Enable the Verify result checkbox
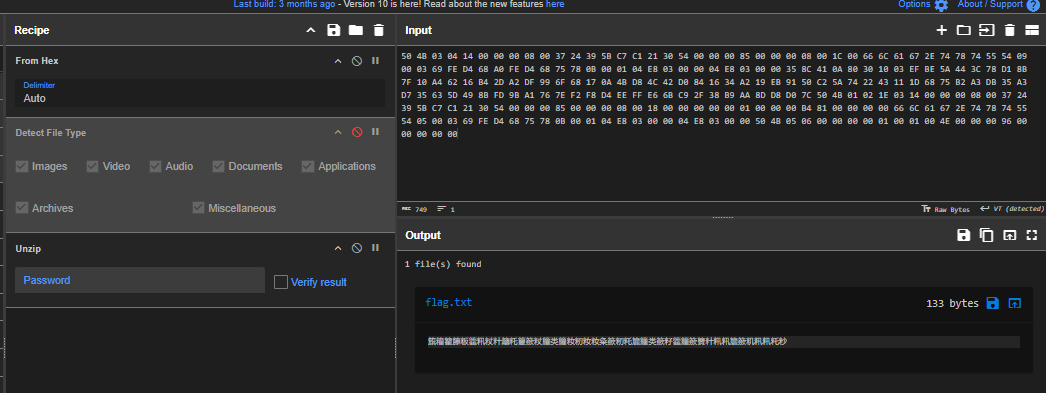 281,282
